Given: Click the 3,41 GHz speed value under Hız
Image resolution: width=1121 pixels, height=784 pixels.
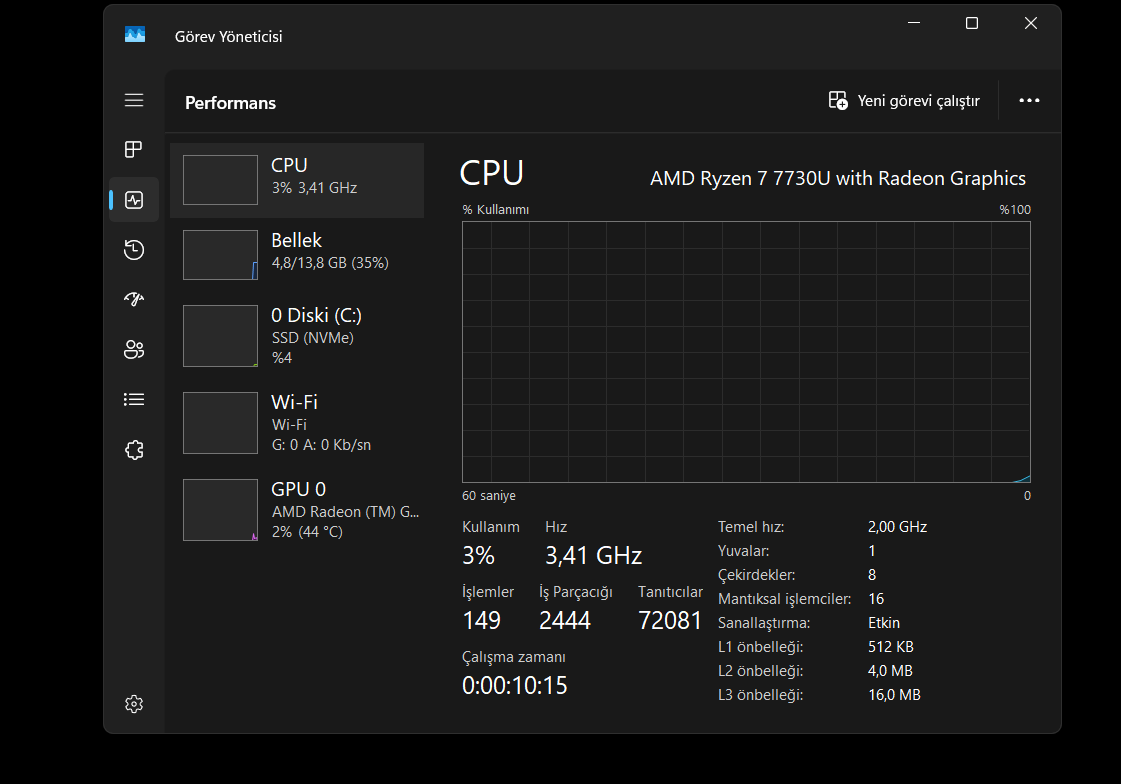Looking at the screenshot, I should click(x=593, y=555).
